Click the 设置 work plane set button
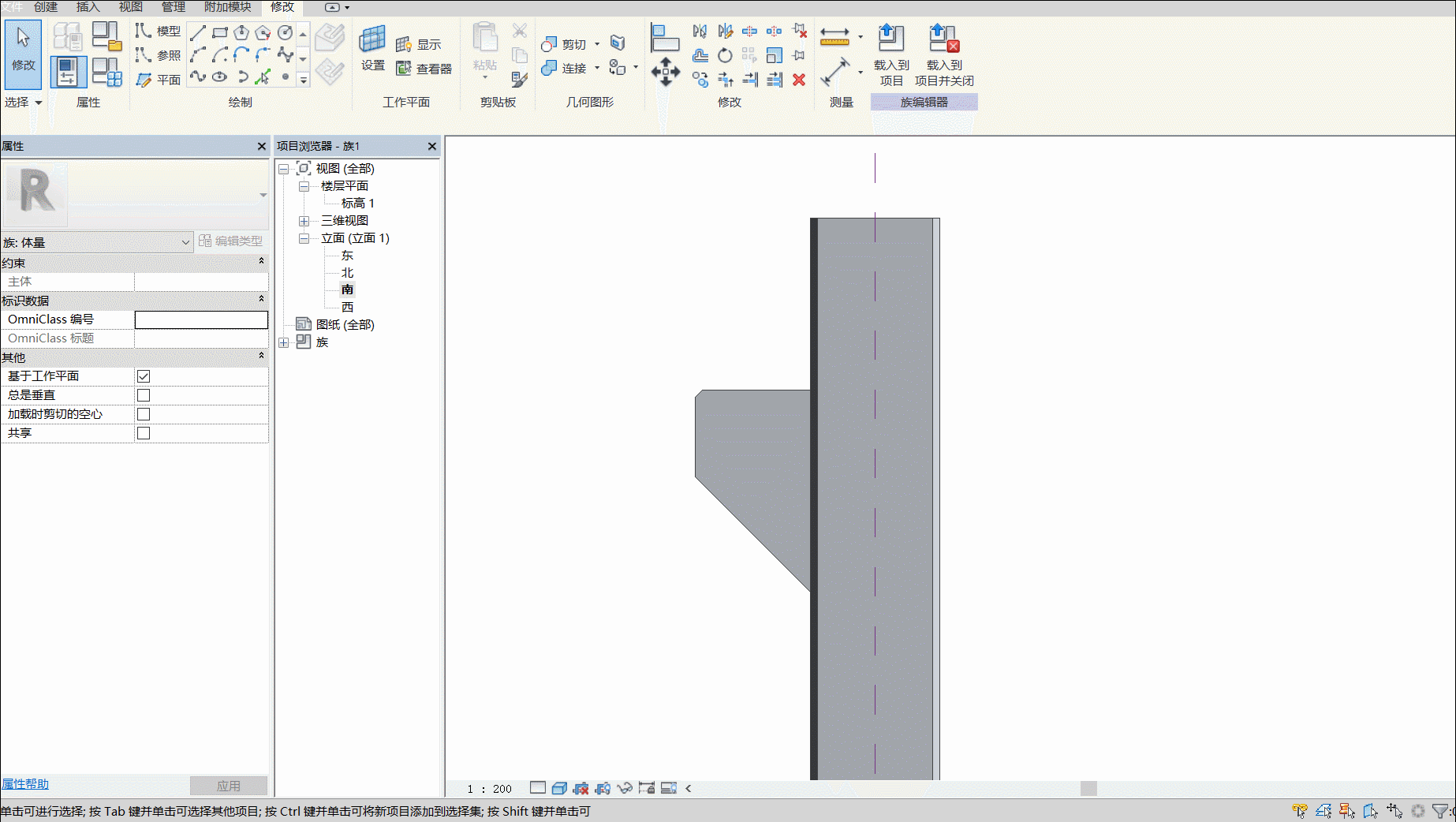1456x822 pixels. pos(372,48)
